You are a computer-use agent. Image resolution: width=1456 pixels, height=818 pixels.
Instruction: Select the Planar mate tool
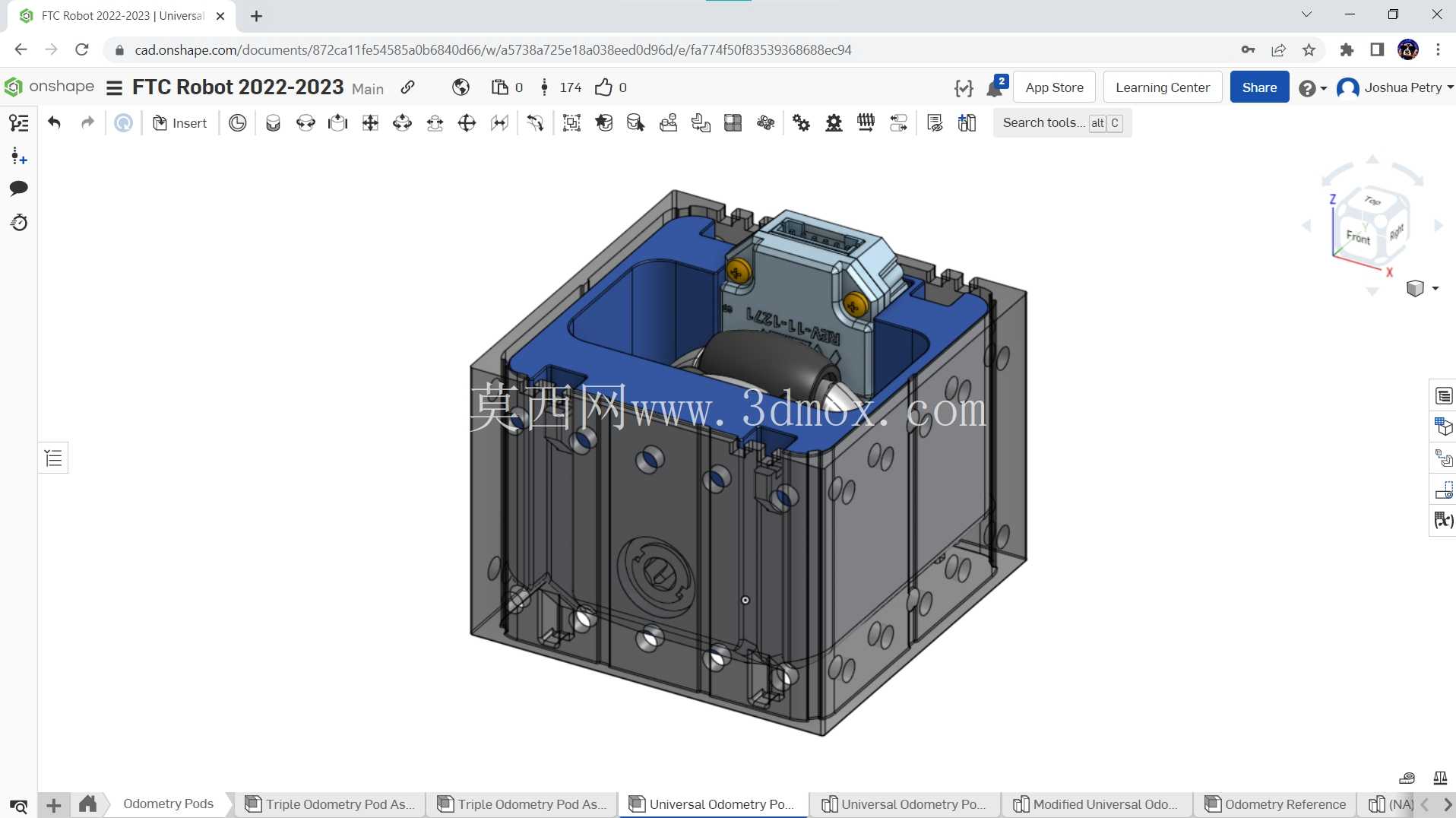pos(370,123)
